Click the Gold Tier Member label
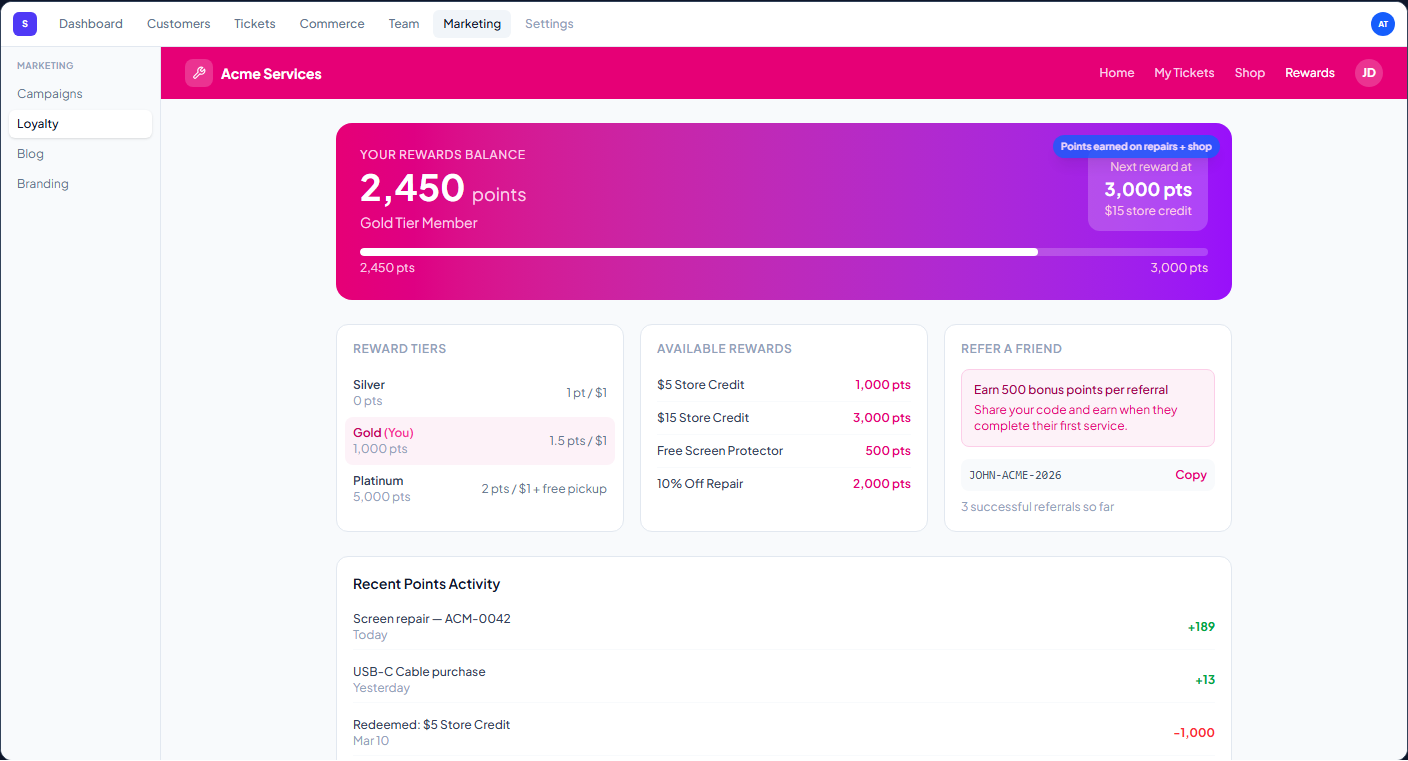Image resolution: width=1408 pixels, height=761 pixels. (x=419, y=223)
